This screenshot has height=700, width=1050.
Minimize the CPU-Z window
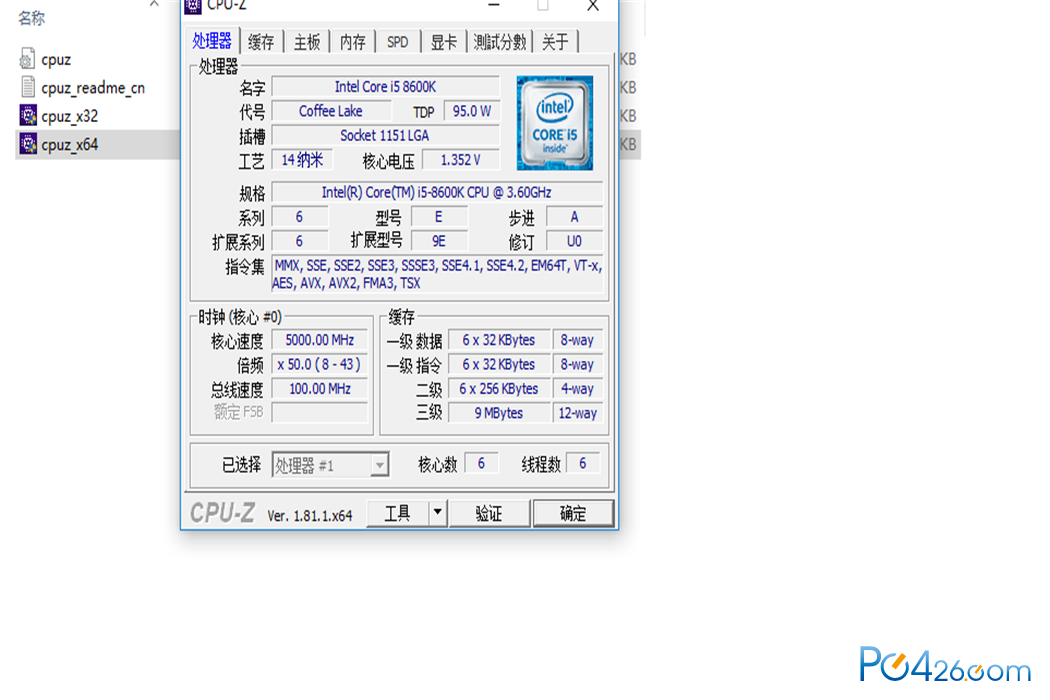(494, 6)
